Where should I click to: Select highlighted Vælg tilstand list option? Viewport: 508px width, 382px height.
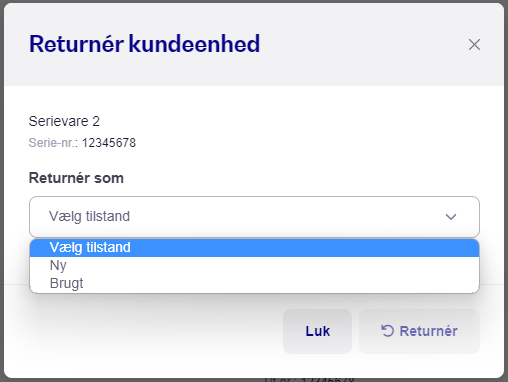[x=254, y=248]
